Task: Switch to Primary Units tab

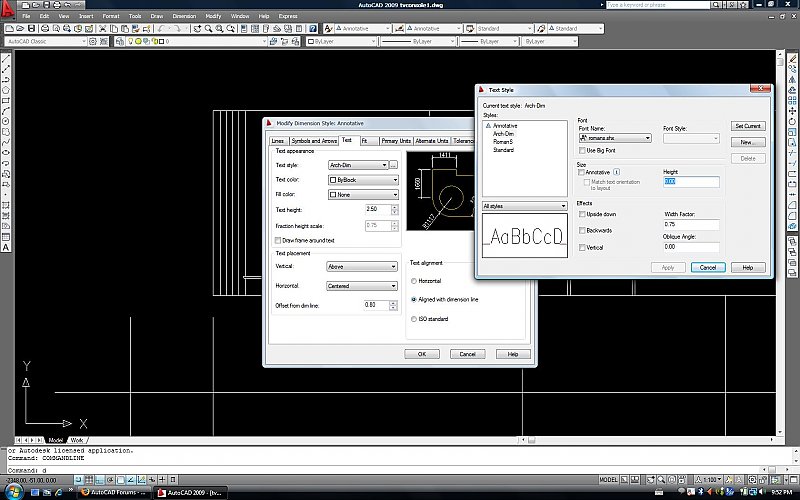Action: (x=396, y=141)
